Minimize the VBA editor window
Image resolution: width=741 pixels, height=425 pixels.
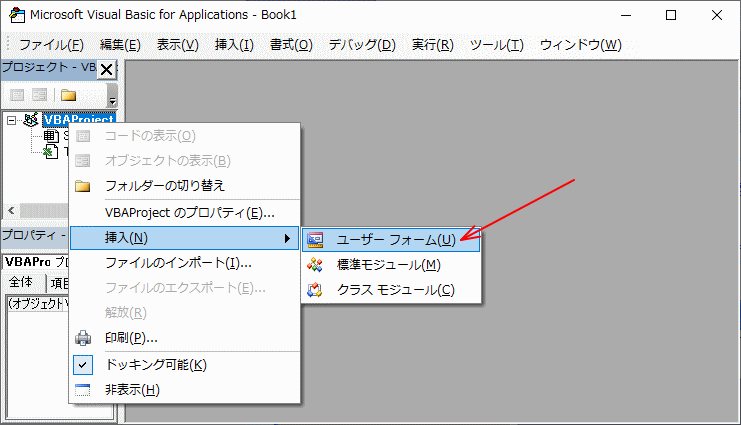coord(626,15)
